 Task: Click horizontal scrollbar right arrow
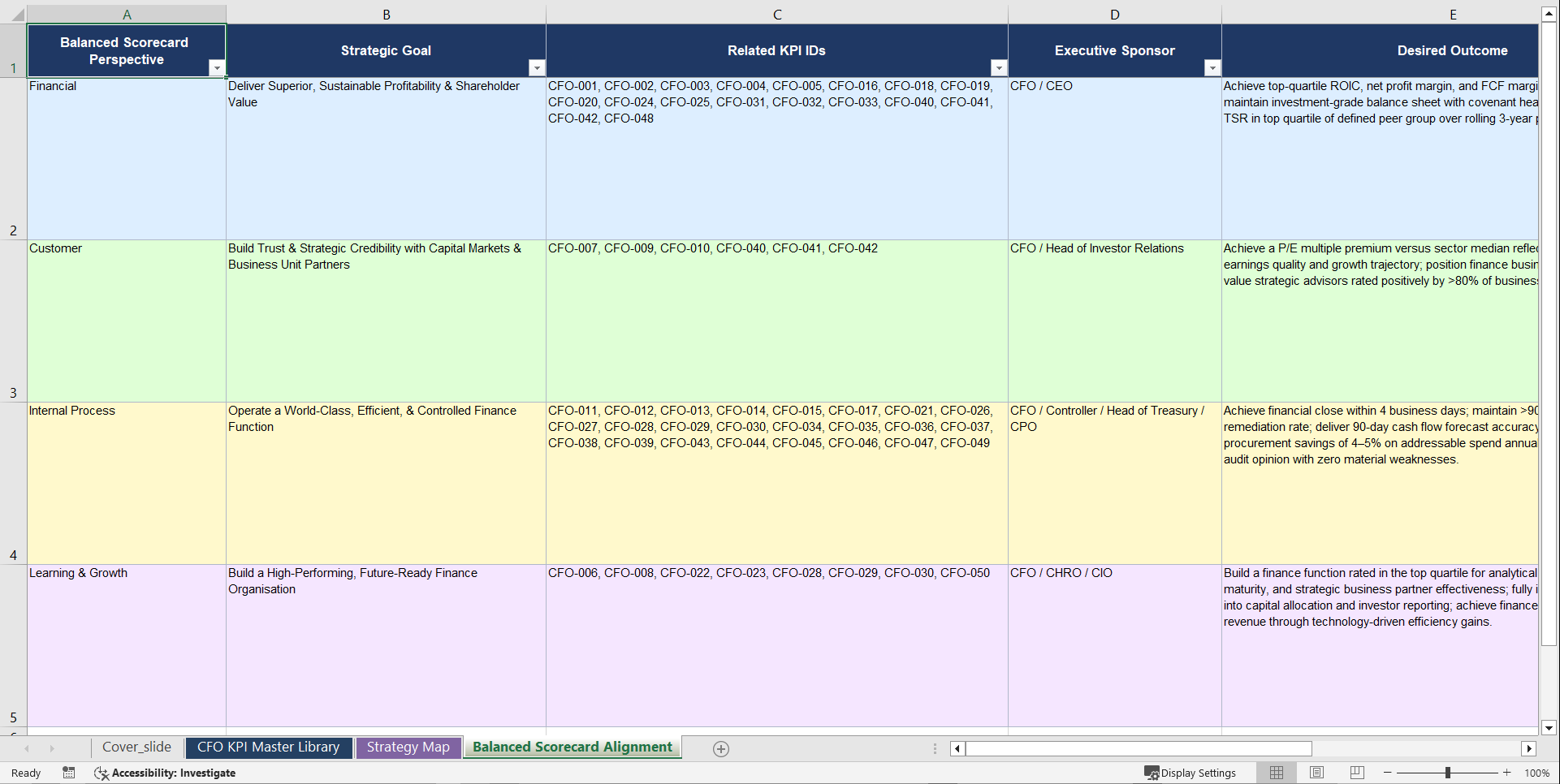(x=1529, y=748)
